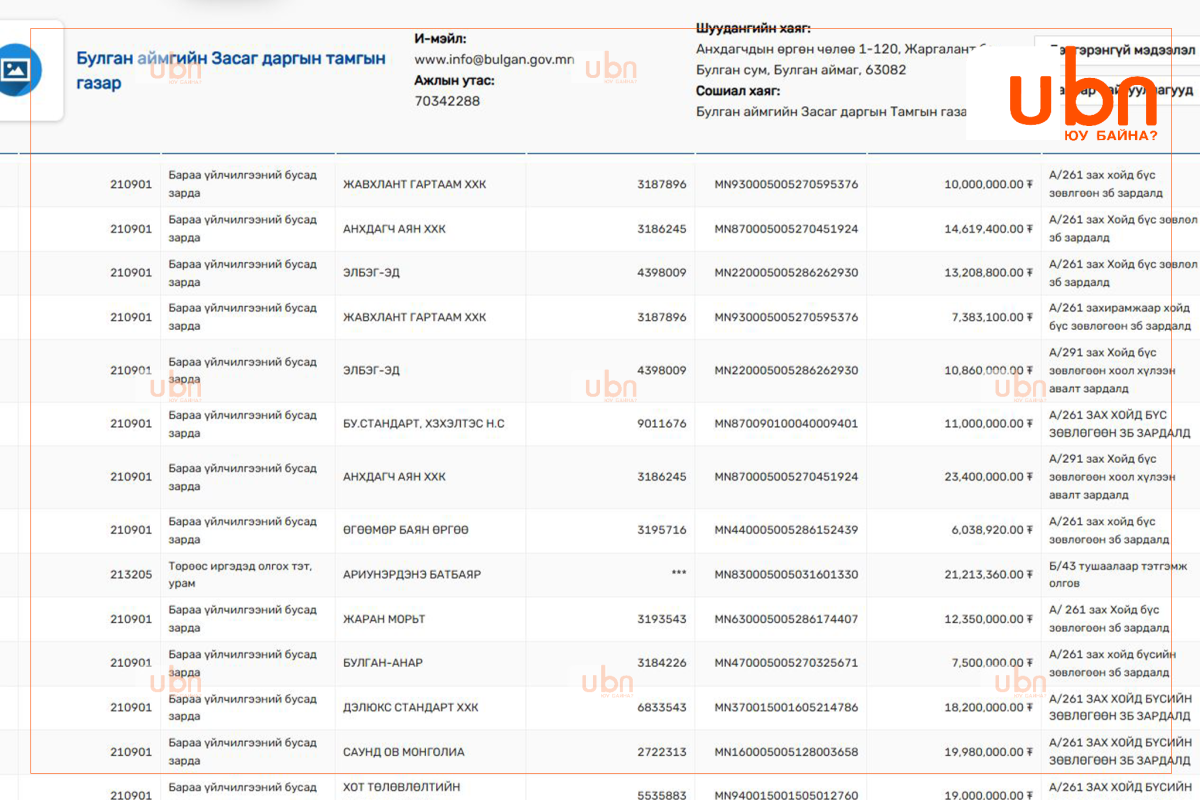Click the blue image placeholder icon
Image resolution: width=1200 pixels, height=800 pixels.
point(16,69)
